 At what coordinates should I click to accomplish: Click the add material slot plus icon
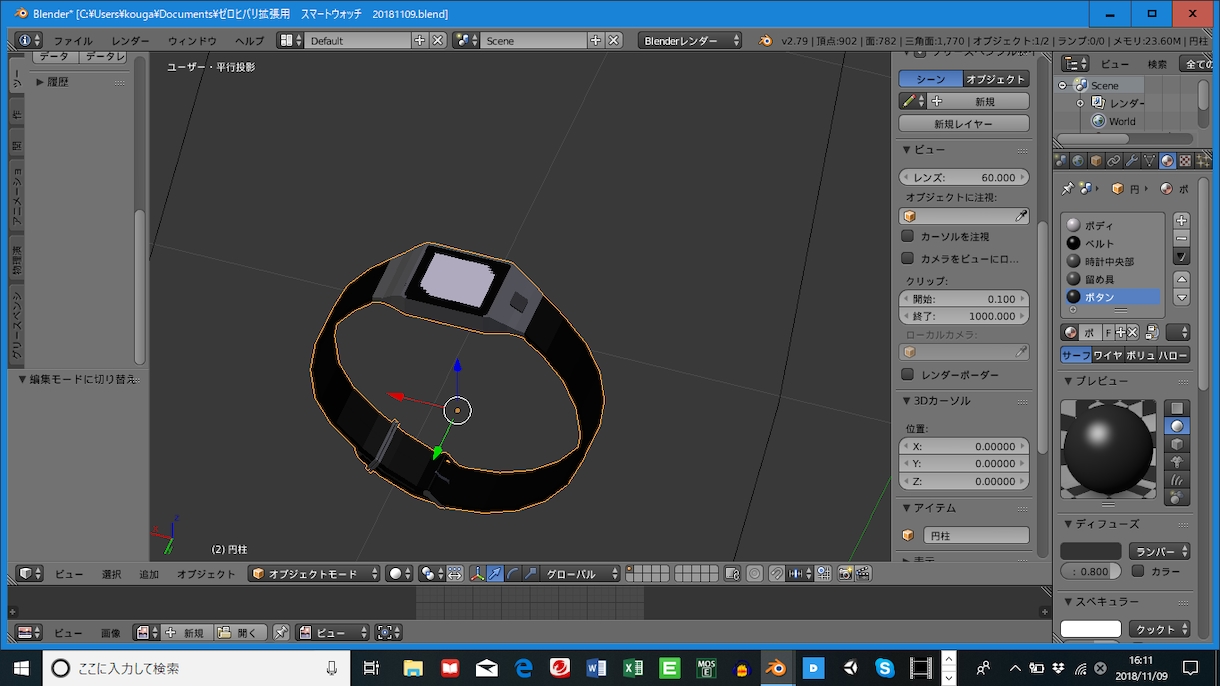(x=1182, y=220)
